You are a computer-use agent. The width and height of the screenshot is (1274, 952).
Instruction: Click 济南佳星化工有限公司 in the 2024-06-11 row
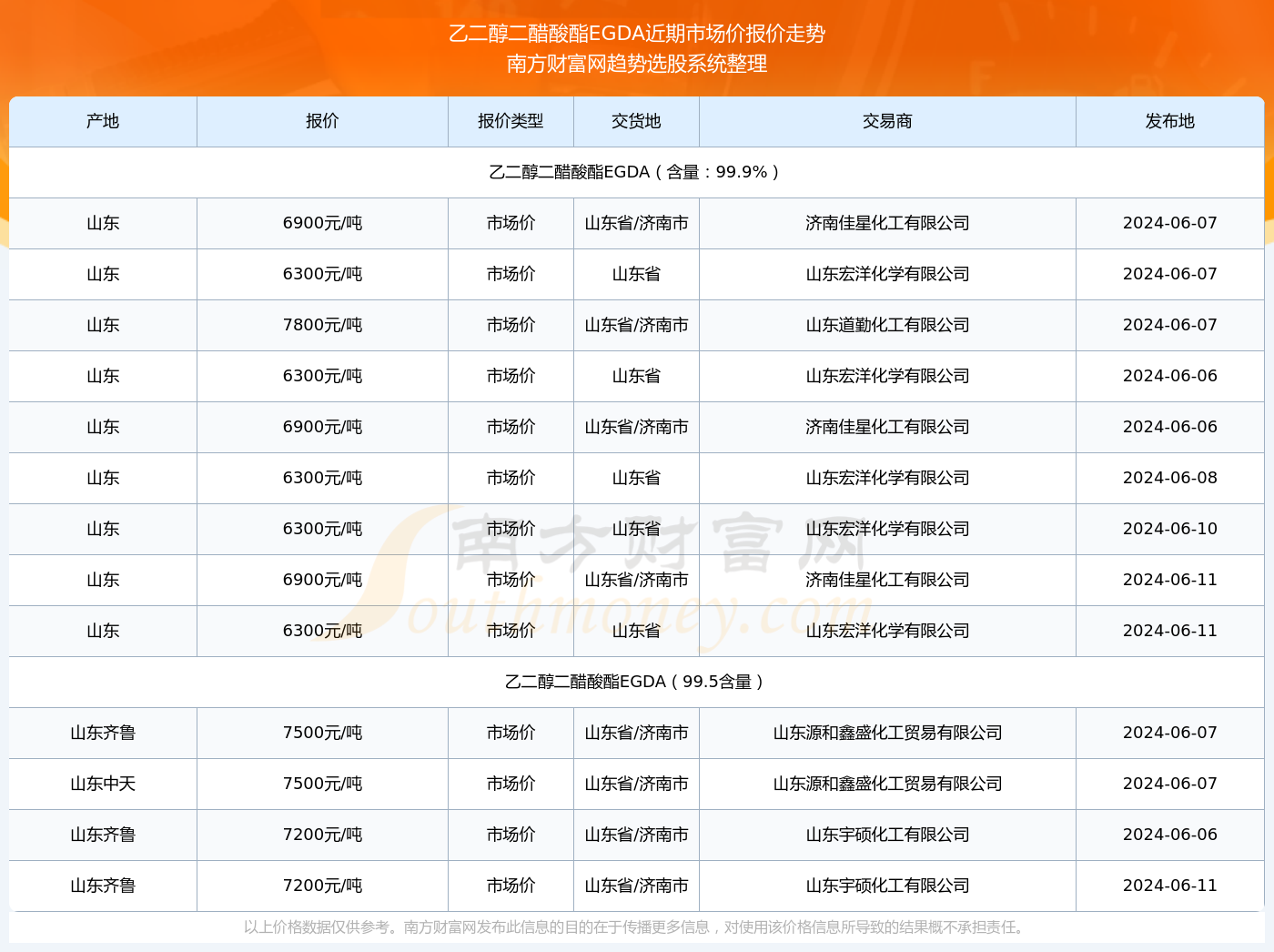887,580
